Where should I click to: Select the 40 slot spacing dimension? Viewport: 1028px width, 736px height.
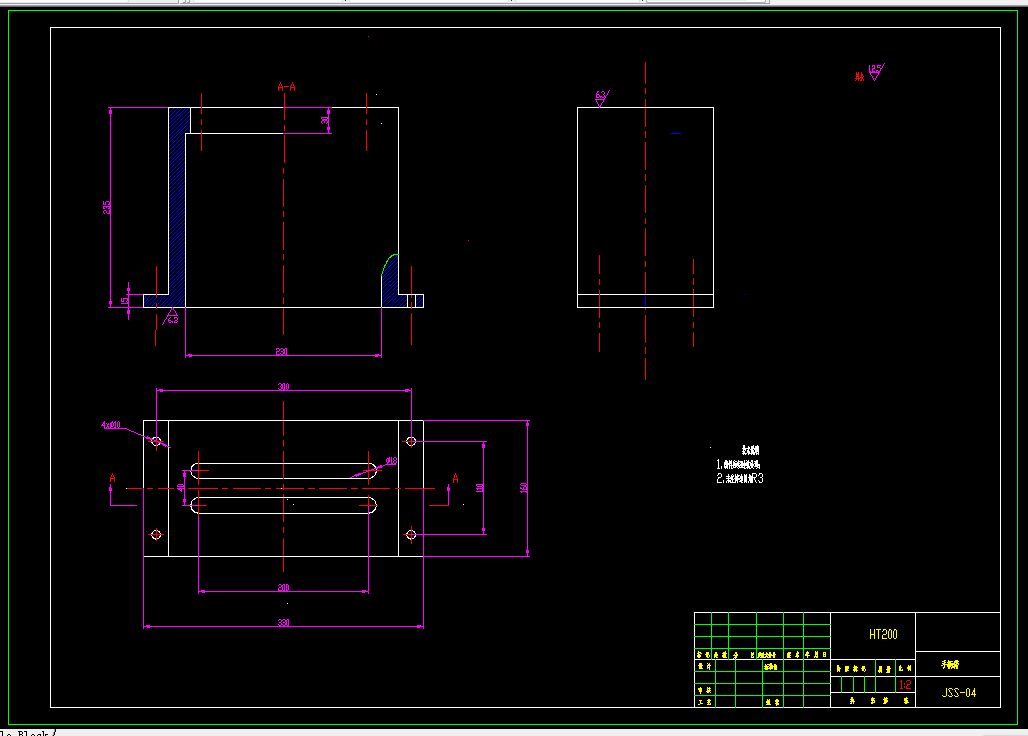[180, 488]
